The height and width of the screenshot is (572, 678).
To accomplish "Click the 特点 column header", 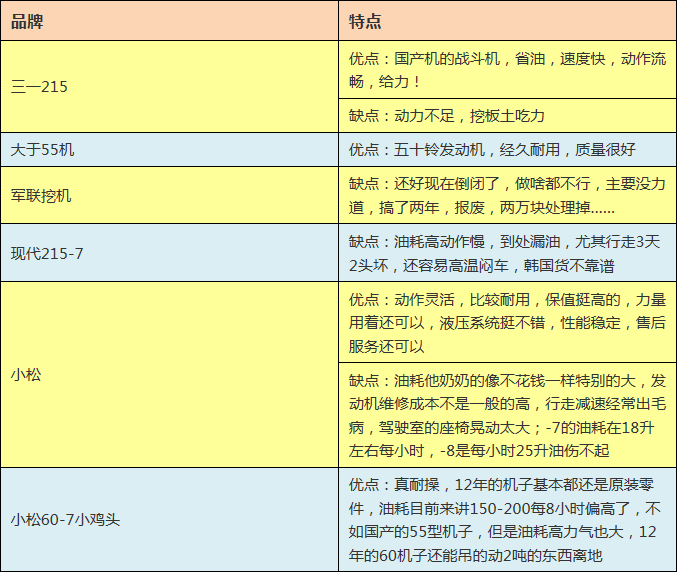I will point(365,21).
